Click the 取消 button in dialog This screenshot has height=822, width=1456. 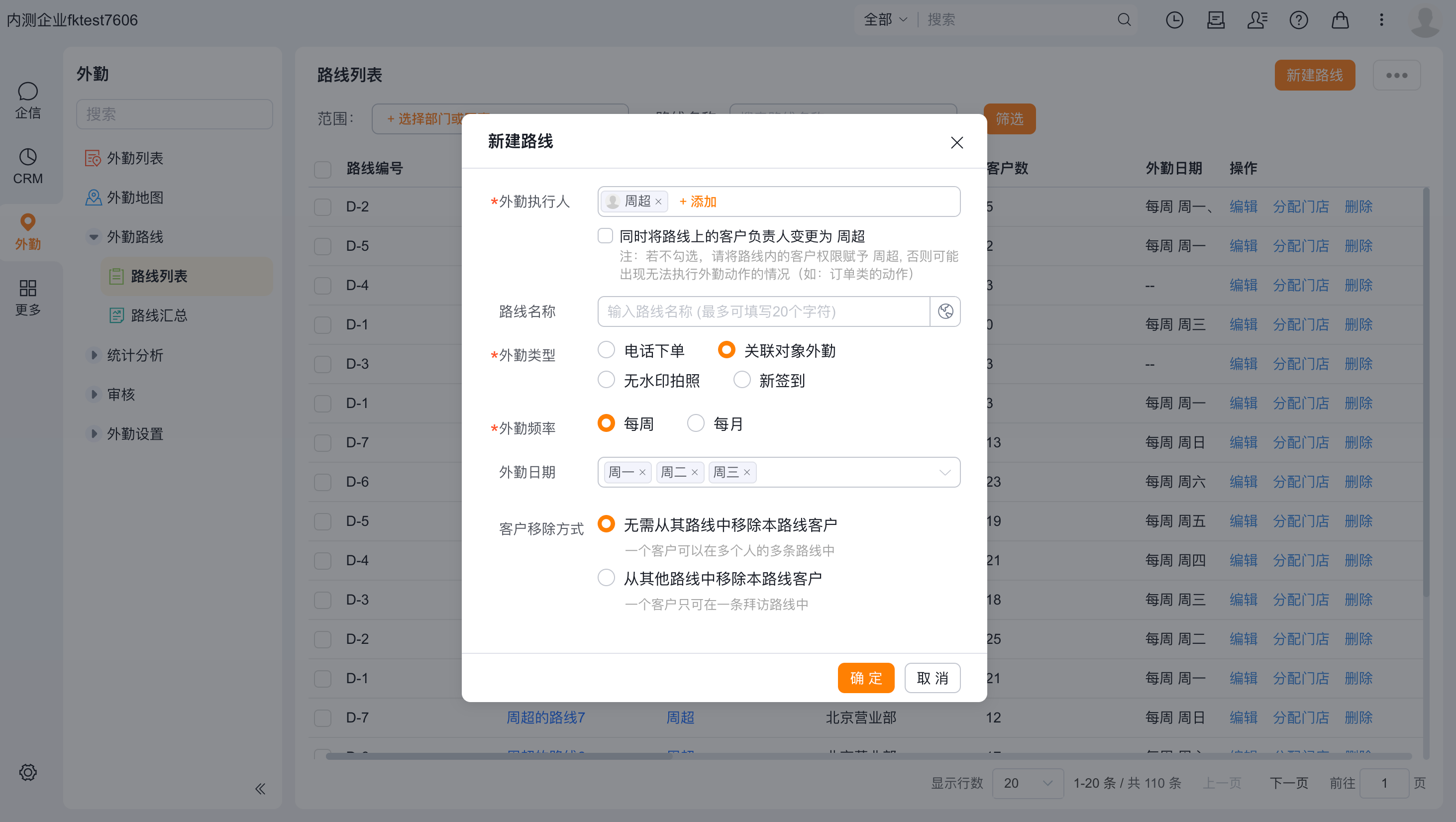932,678
